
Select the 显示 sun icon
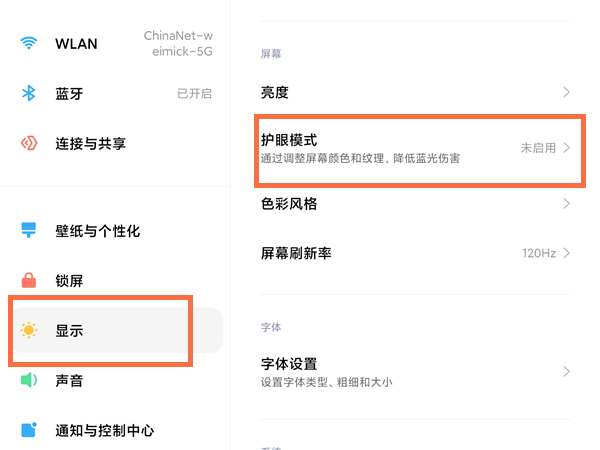(29, 330)
